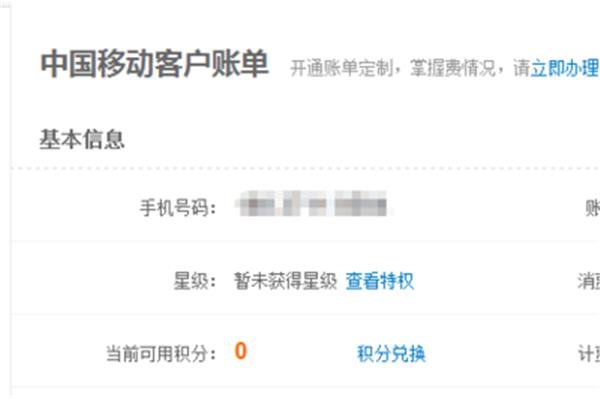This screenshot has height=400, width=600.
Task: Click the left border of the bill panel
Action: click(10, 199)
